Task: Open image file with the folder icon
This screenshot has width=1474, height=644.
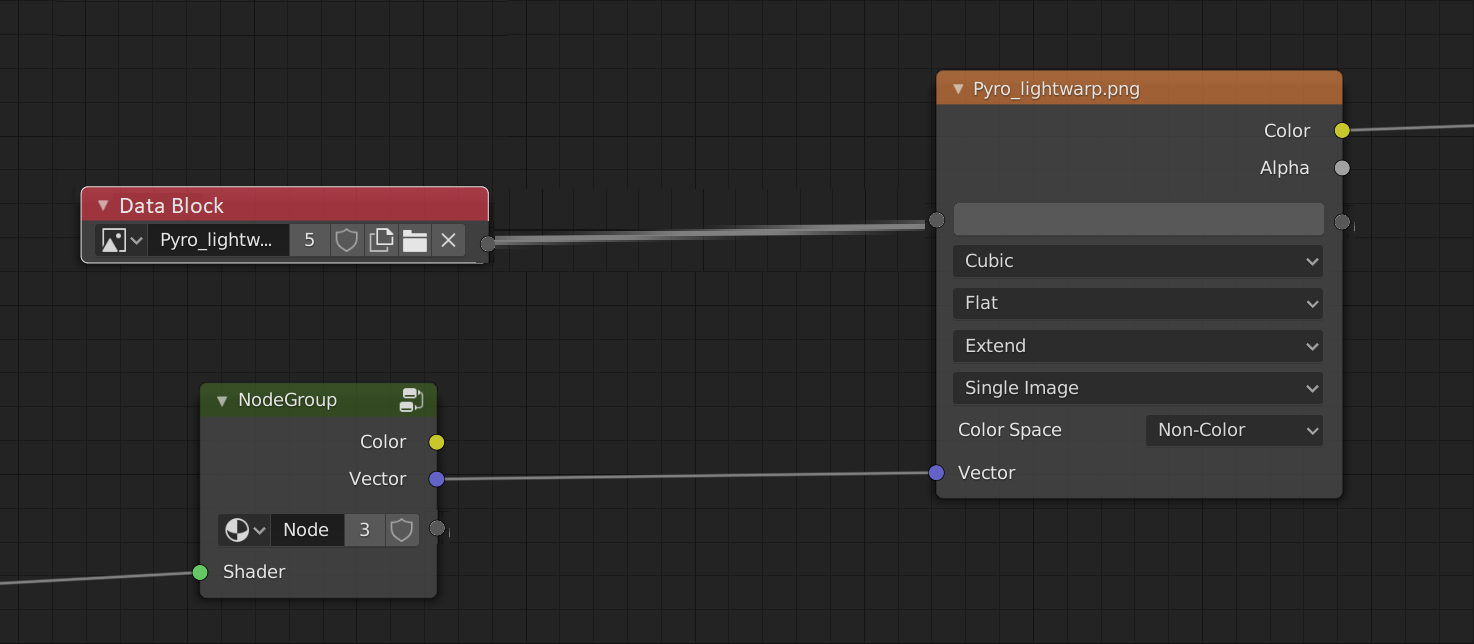Action: 415,240
